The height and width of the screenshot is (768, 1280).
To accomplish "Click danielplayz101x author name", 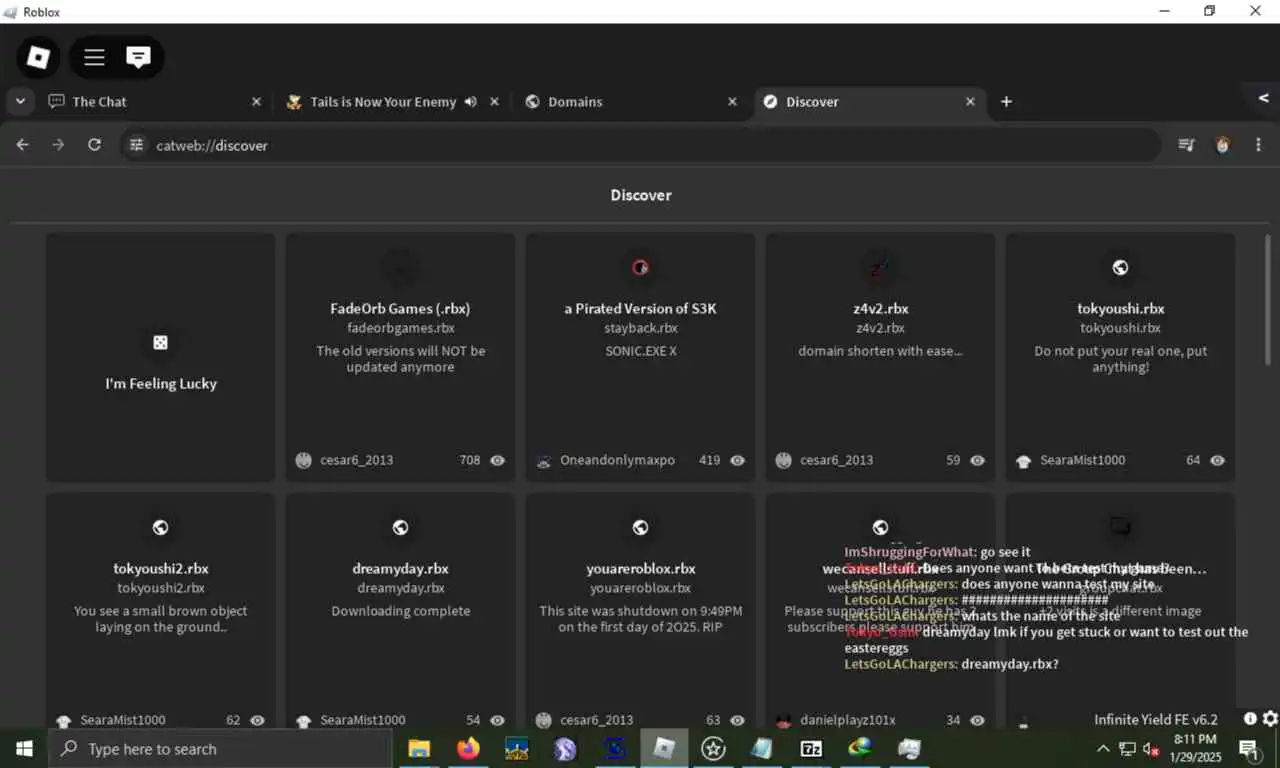I will pyautogui.click(x=848, y=720).
